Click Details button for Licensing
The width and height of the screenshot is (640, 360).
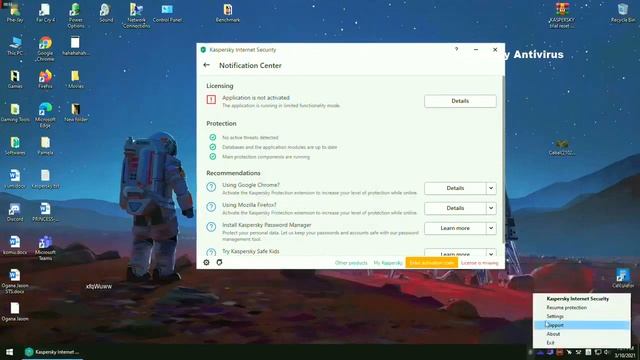460,101
